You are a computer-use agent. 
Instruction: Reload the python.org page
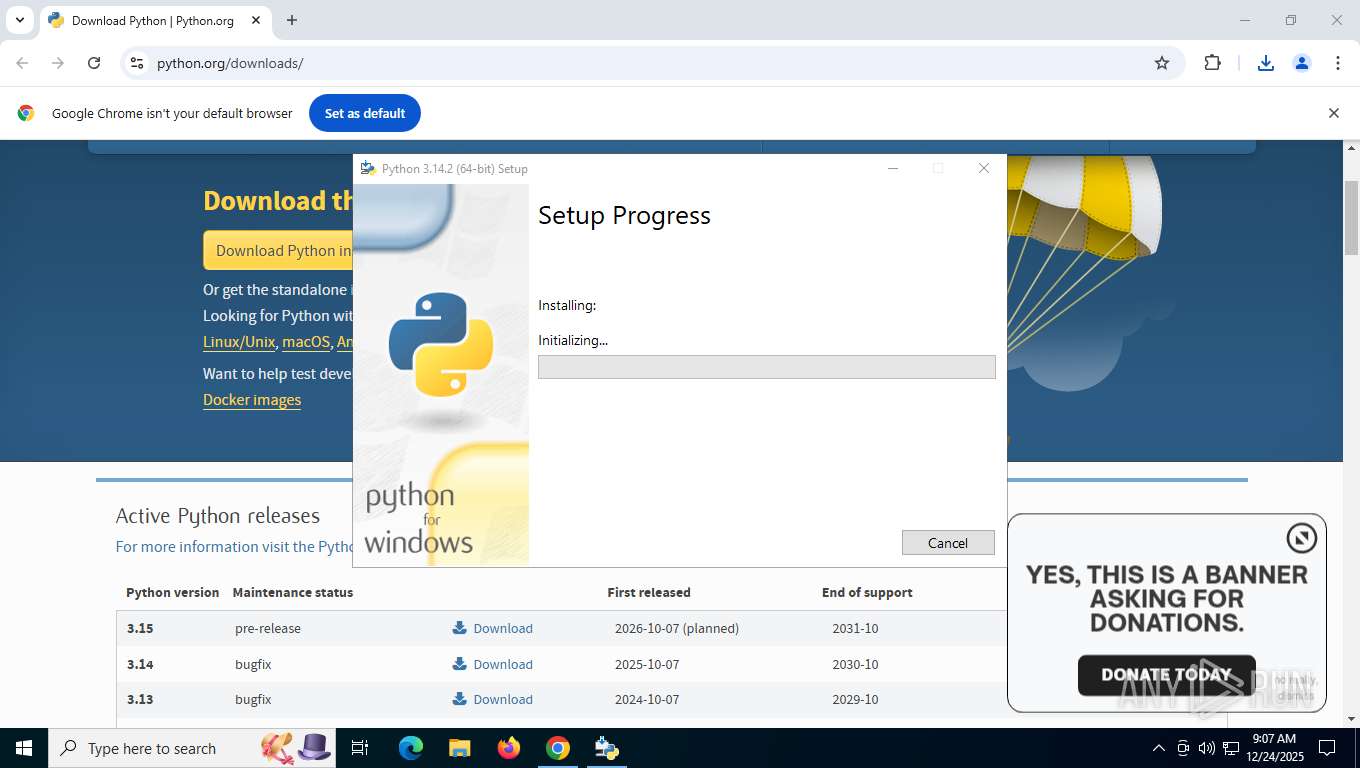(94, 63)
